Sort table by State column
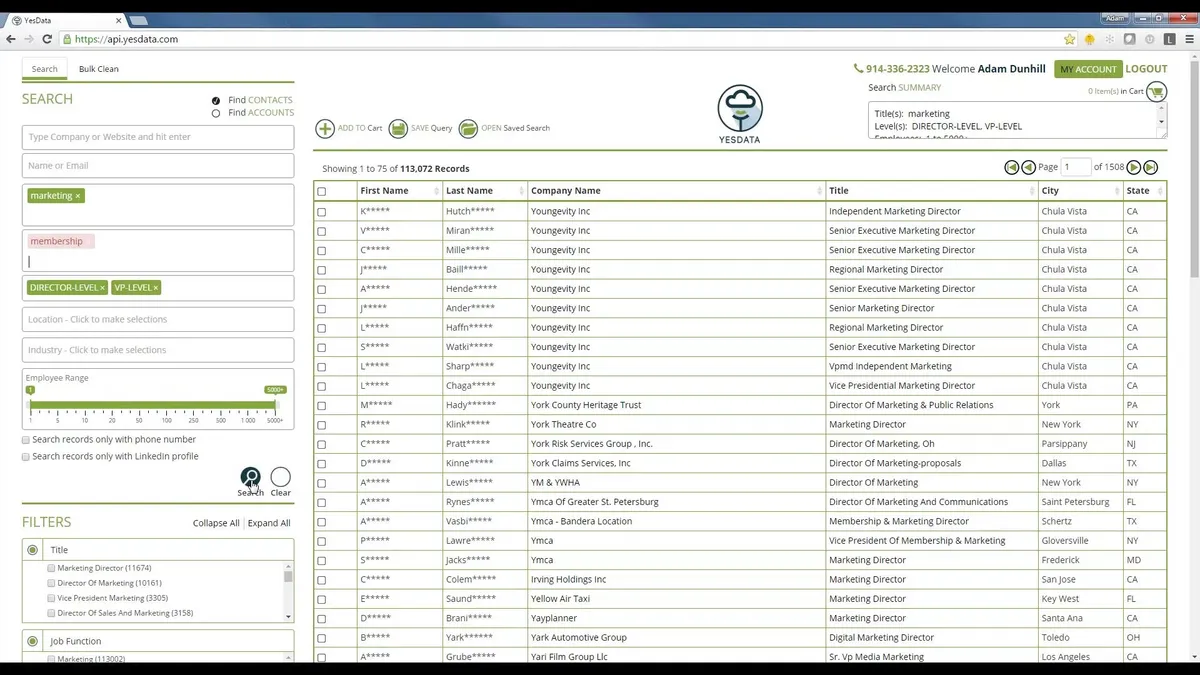The width and height of the screenshot is (1200, 675). point(1145,191)
